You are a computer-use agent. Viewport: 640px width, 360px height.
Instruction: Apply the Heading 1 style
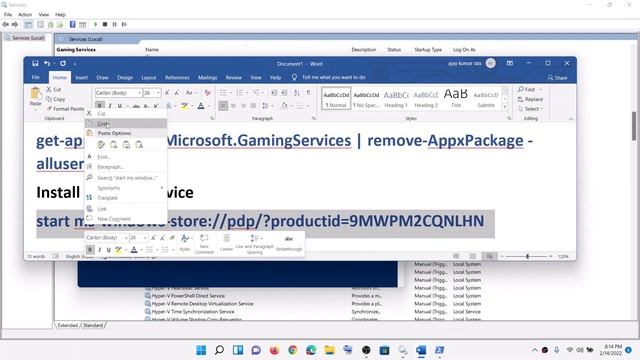(396, 98)
